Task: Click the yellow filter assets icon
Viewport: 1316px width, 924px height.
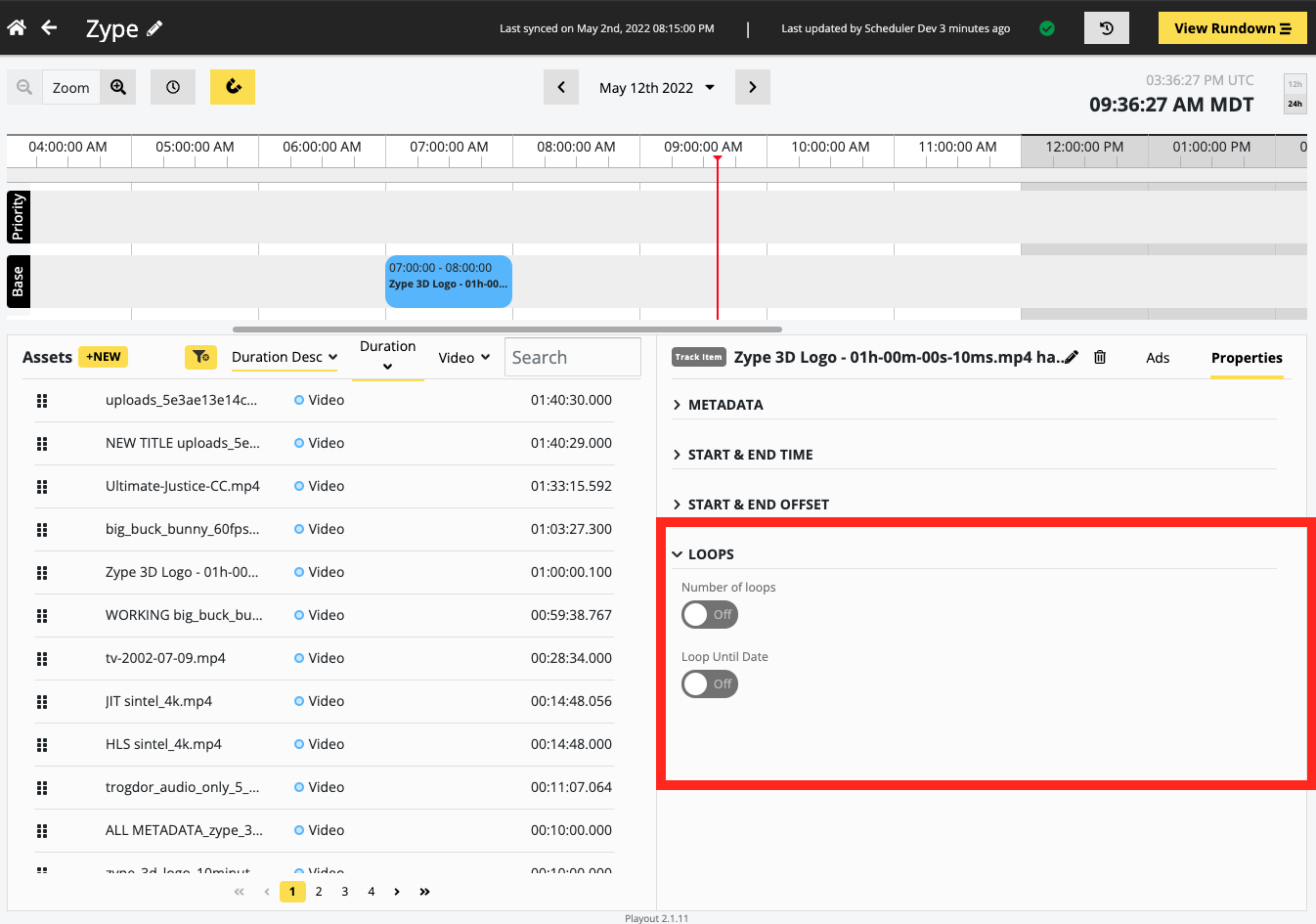Action: coord(200,357)
